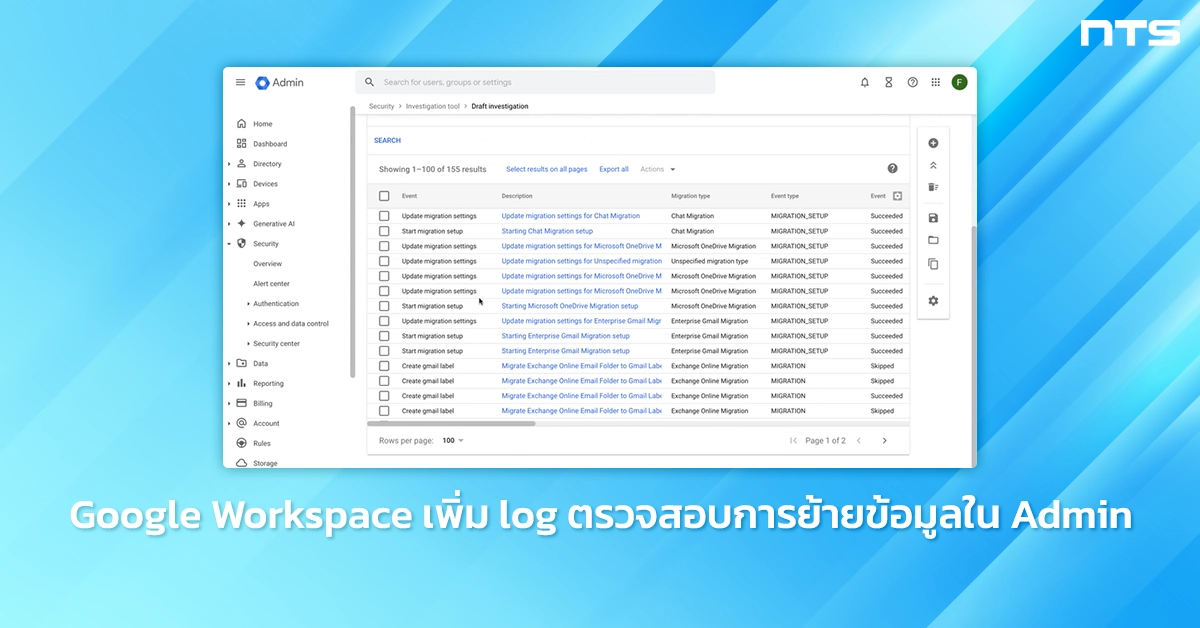Click the Storage cloud icon
The width and height of the screenshot is (1200, 628).
tap(241, 463)
